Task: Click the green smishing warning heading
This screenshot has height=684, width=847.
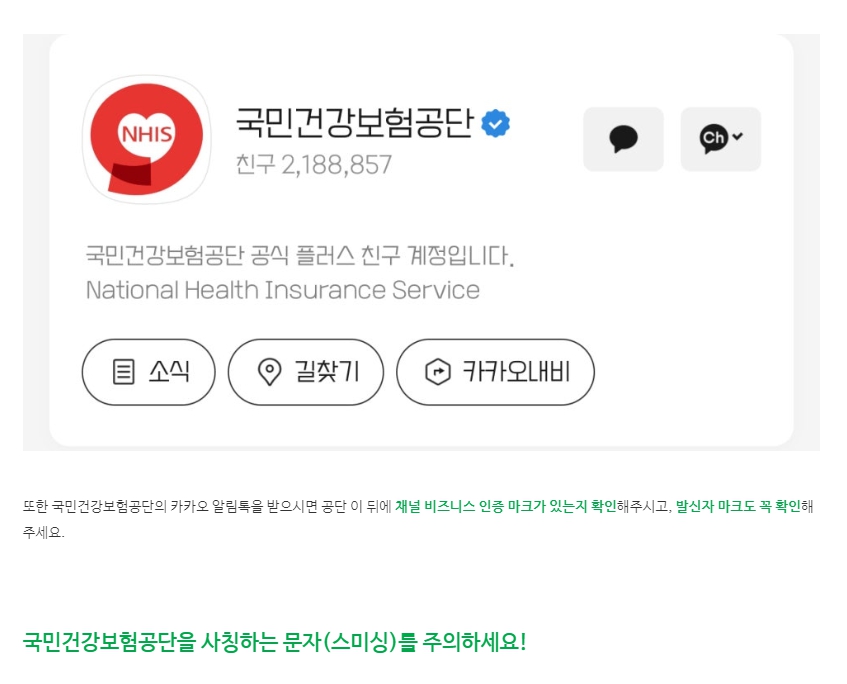Action: [274, 642]
